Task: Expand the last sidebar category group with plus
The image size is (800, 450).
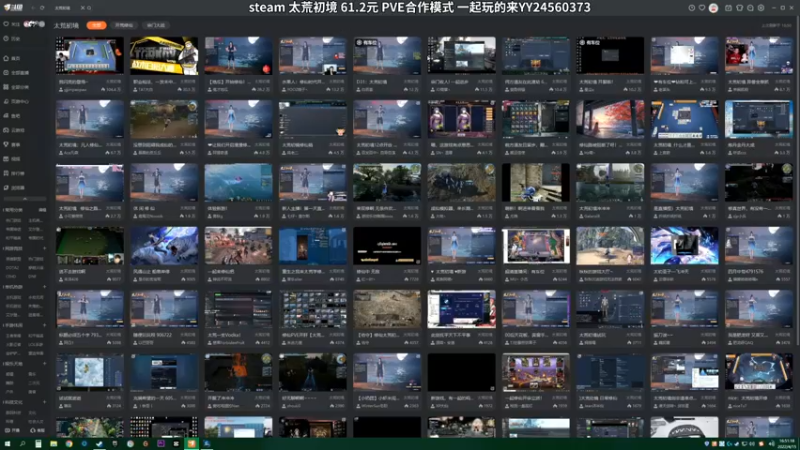Action: 44,402
